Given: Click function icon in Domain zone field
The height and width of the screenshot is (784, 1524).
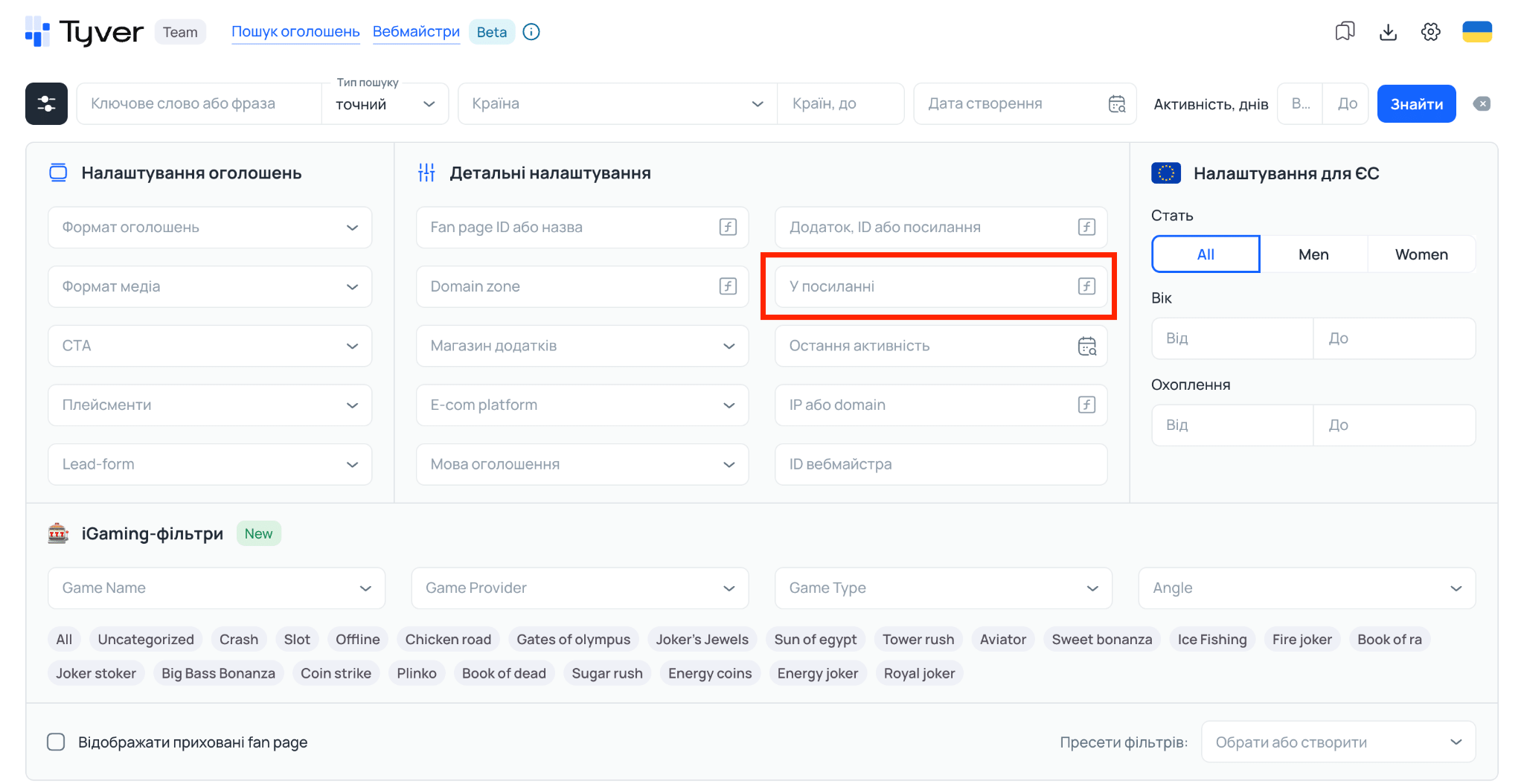Looking at the screenshot, I should [x=728, y=286].
